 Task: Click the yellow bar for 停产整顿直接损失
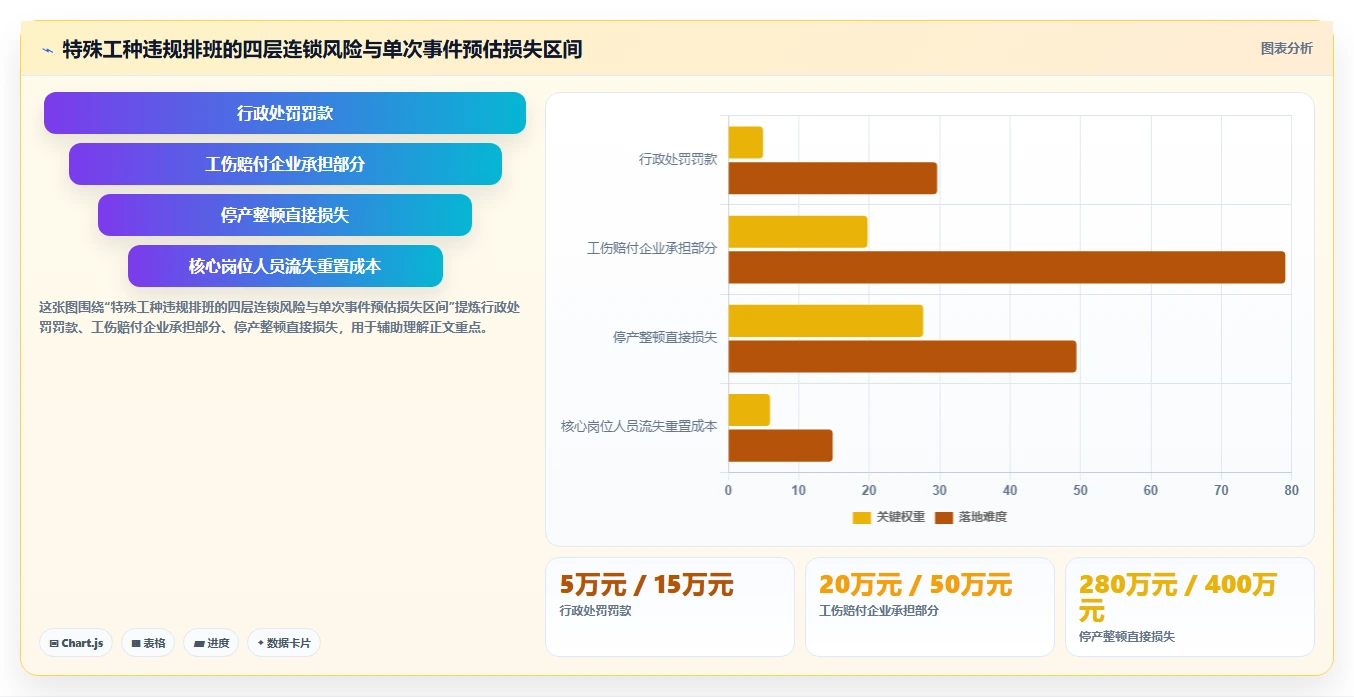(x=825, y=320)
